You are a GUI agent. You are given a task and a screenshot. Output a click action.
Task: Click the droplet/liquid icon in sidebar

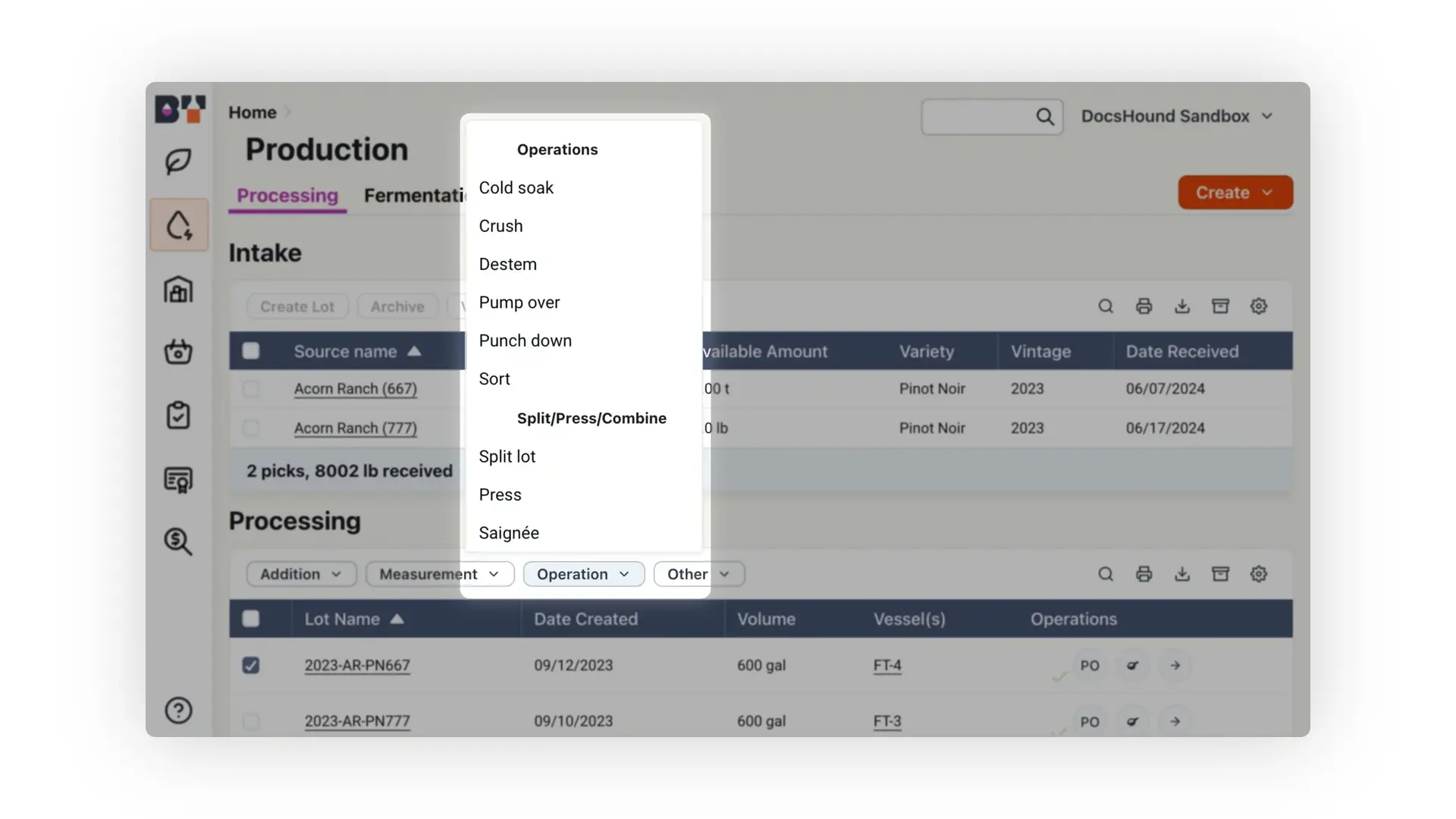pyautogui.click(x=179, y=224)
